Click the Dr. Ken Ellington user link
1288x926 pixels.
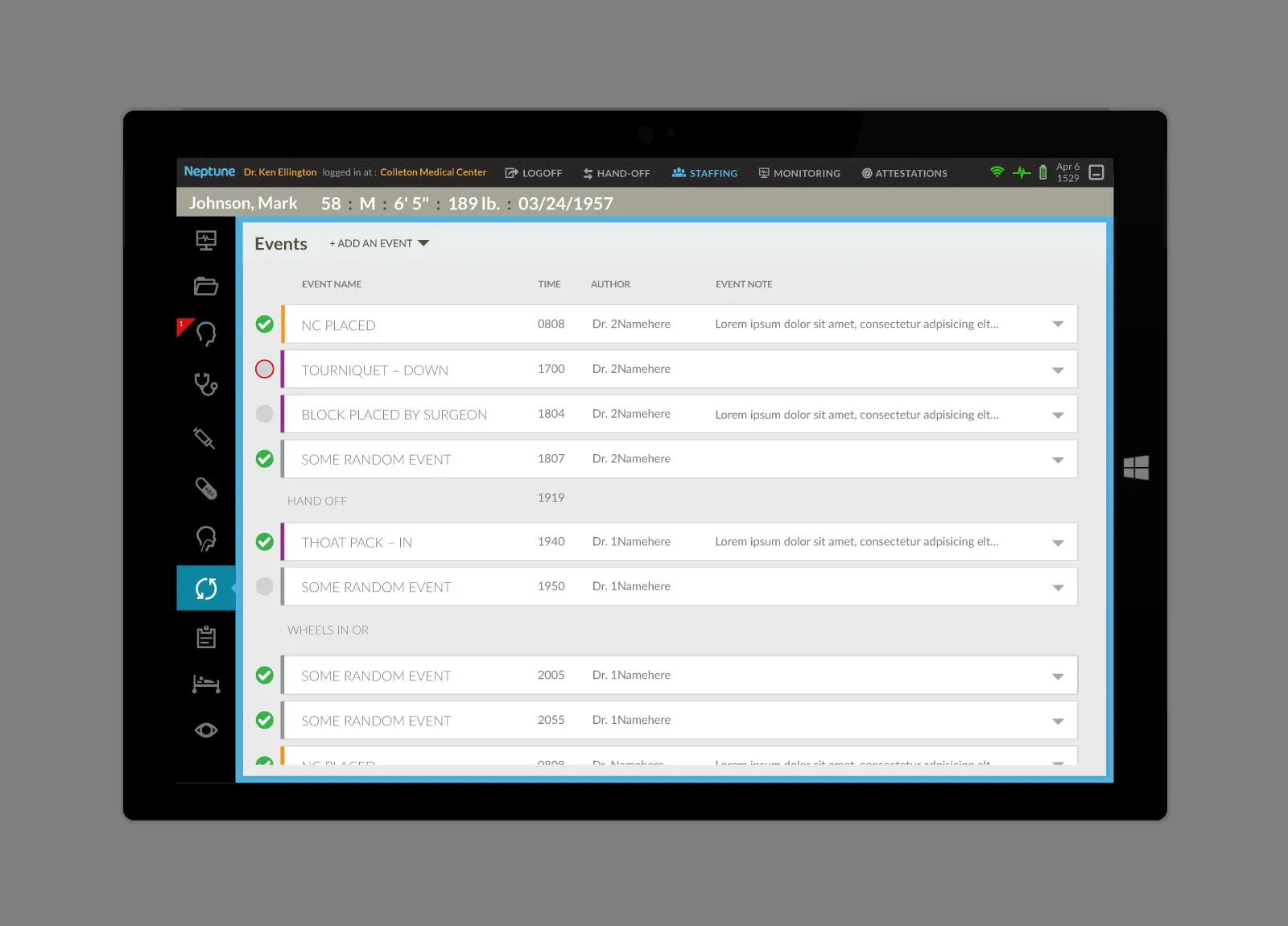[x=280, y=172]
